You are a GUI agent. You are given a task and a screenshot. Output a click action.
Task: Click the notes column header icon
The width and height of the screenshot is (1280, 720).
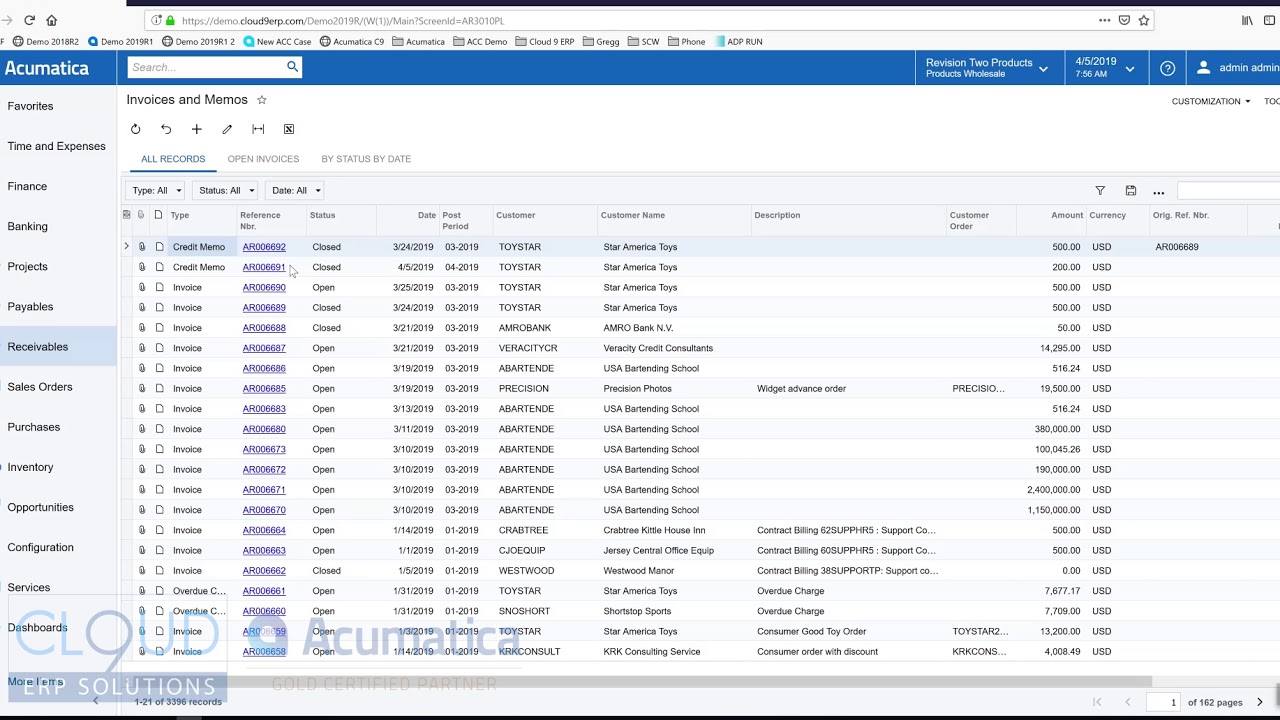point(158,215)
